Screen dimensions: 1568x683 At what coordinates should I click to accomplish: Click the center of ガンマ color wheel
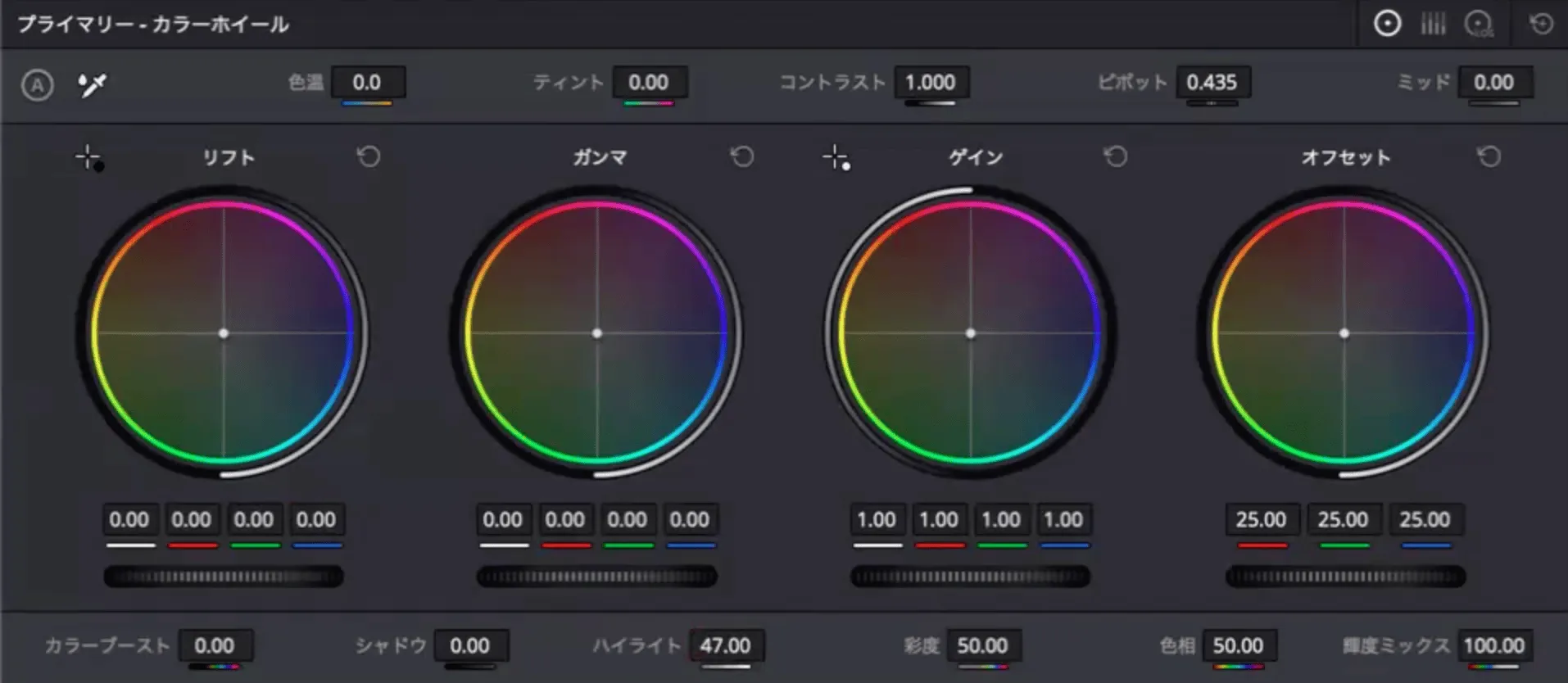point(597,333)
